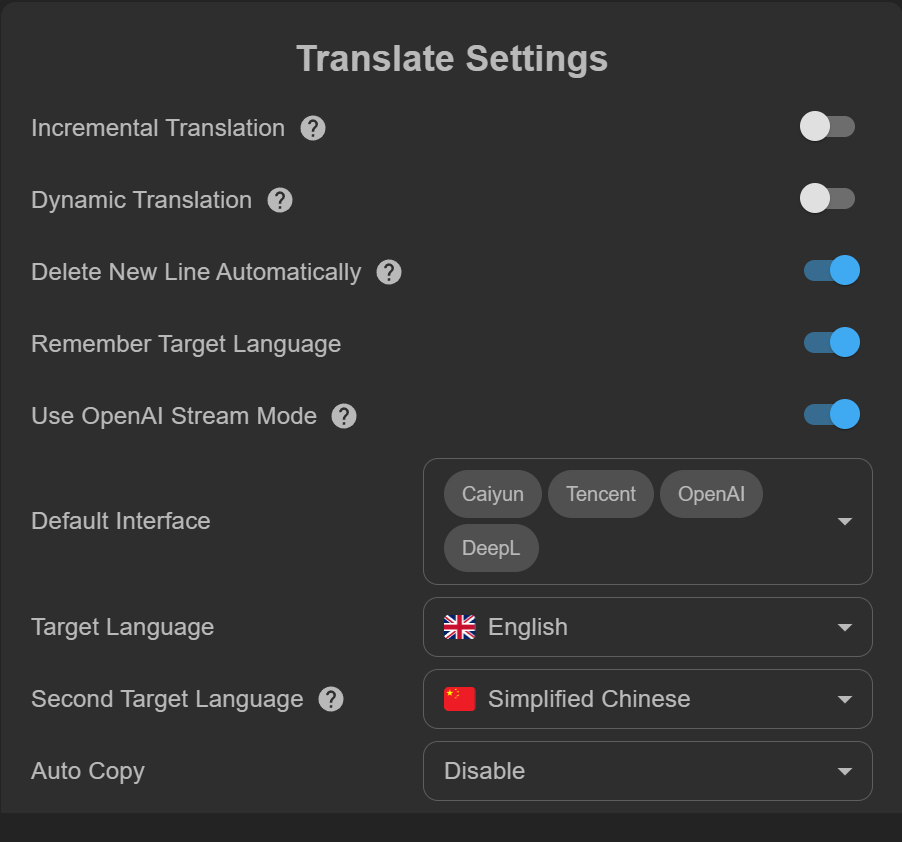The width and height of the screenshot is (902, 842).
Task: Enable Incremental Translation
Action: tap(828, 126)
